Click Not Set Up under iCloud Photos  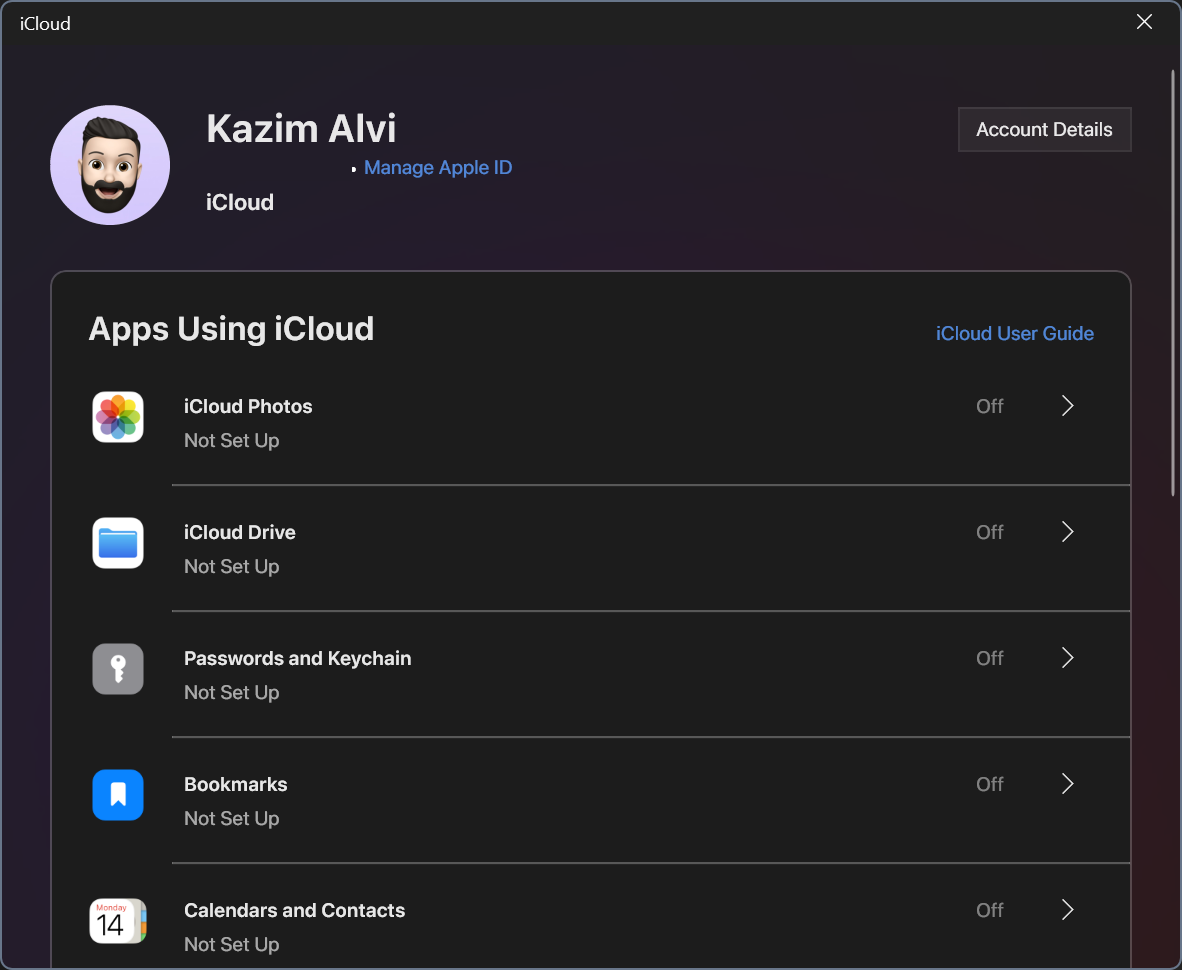231,440
